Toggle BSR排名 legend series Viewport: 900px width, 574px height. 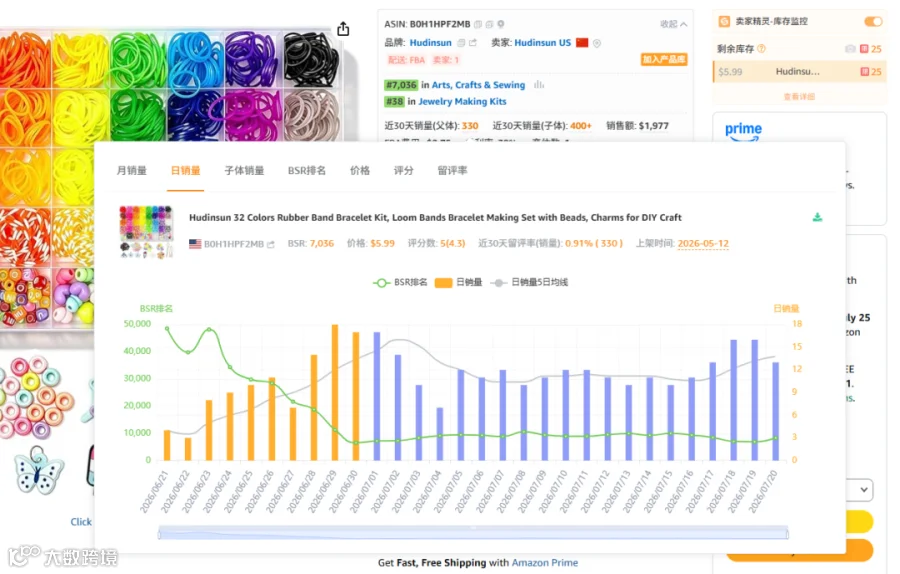[x=401, y=282]
